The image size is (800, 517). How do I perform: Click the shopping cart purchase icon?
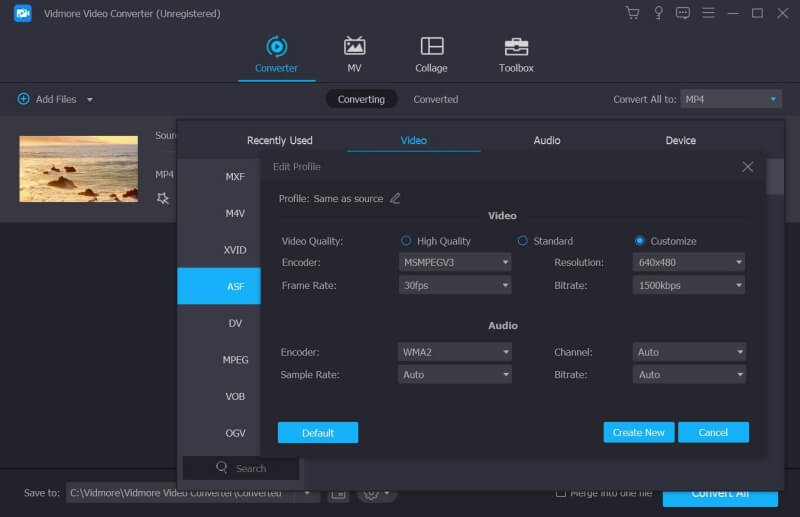[632, 13]
